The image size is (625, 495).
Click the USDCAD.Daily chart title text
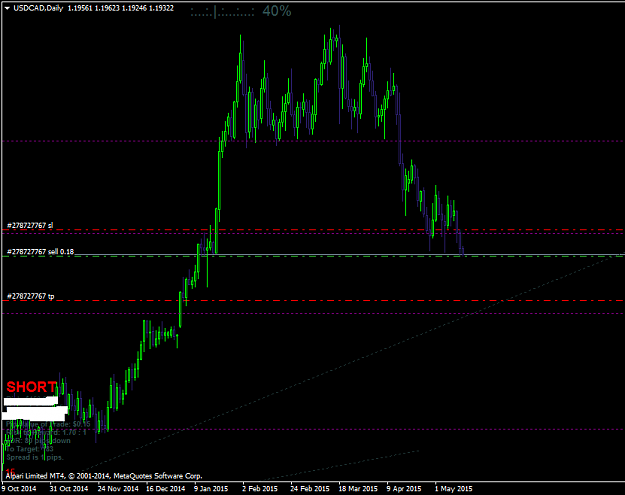[38, 8]
